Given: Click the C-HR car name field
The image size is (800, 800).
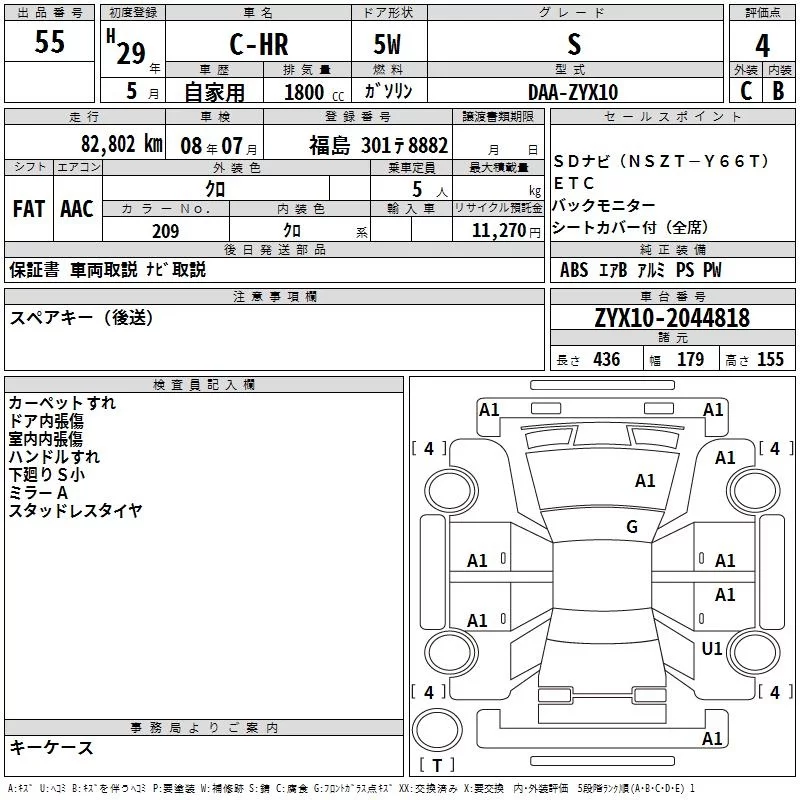Looking at the screenshot, I should coord(257,45).
